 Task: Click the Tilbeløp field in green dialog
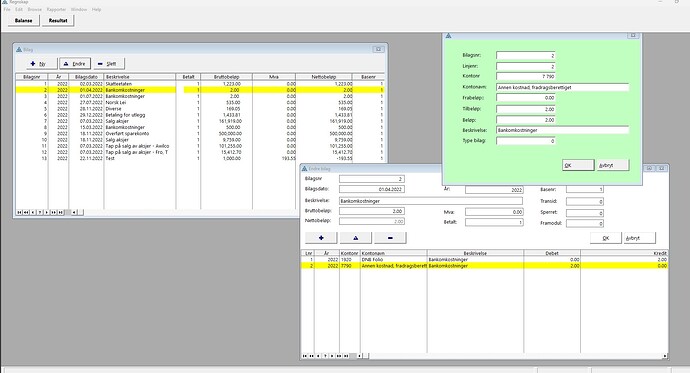click(525, 109)
